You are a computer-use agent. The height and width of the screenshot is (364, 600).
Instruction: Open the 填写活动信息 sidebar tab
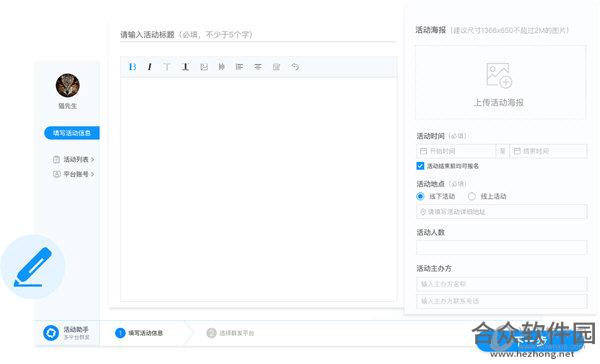pyautogui.click(x=72, y=133)
